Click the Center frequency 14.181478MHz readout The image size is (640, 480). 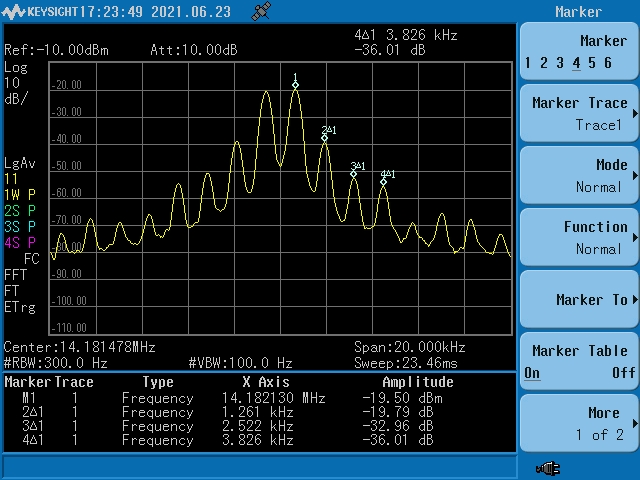(x=80, y=347)
